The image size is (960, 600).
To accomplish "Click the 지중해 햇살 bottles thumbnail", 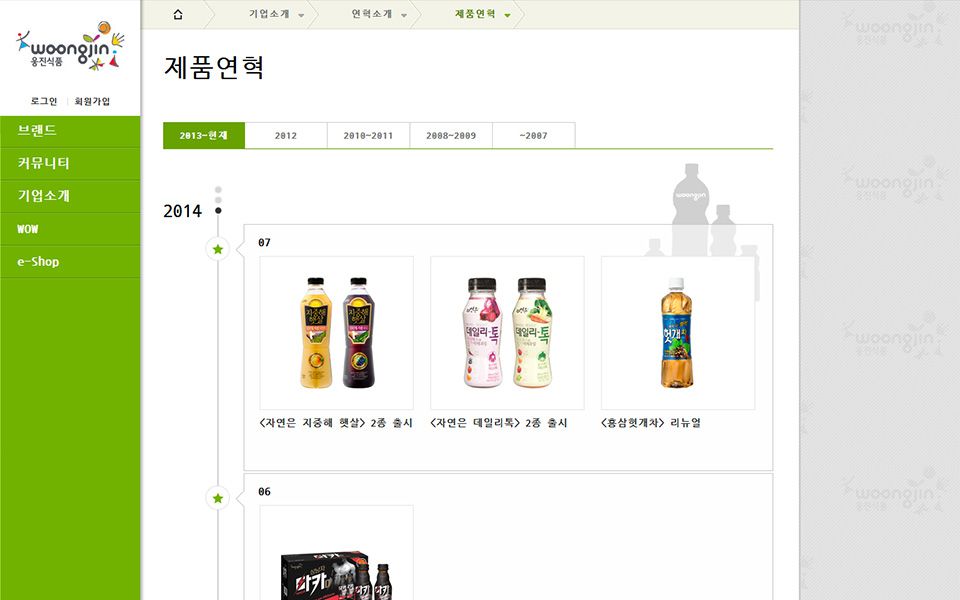I will pyautogui.click(x=337, y=333).
